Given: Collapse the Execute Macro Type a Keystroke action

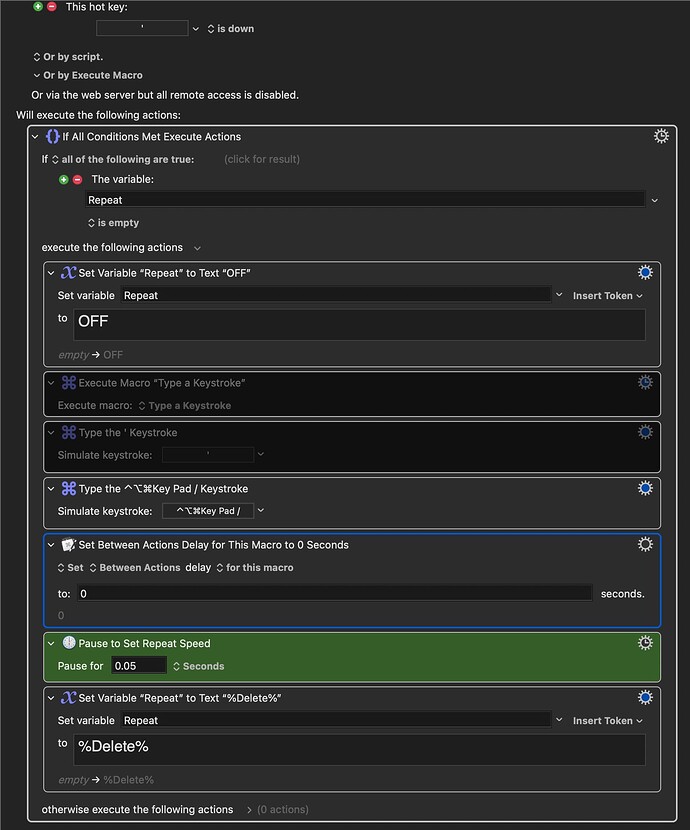Looking at the screenshot, I should tap(49, 382).
